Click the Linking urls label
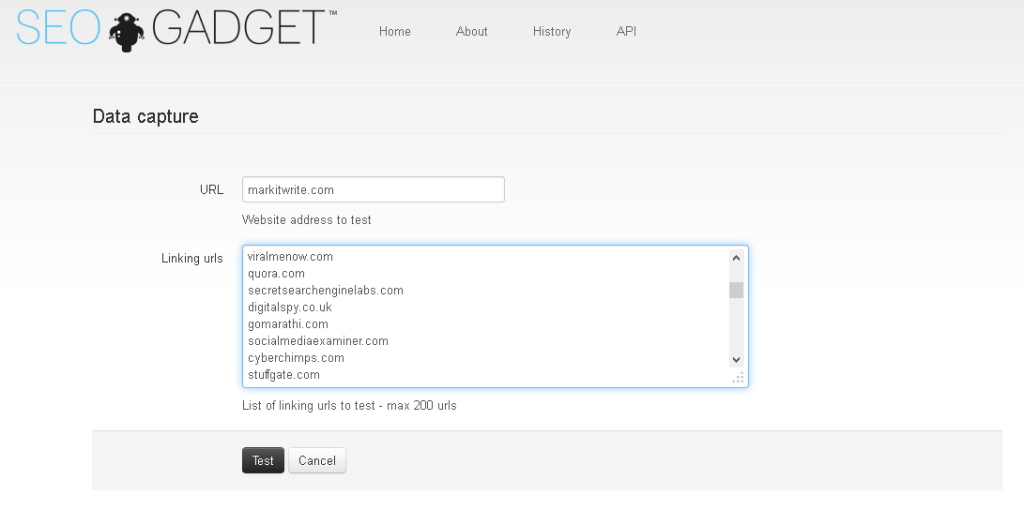 [192, 259]
